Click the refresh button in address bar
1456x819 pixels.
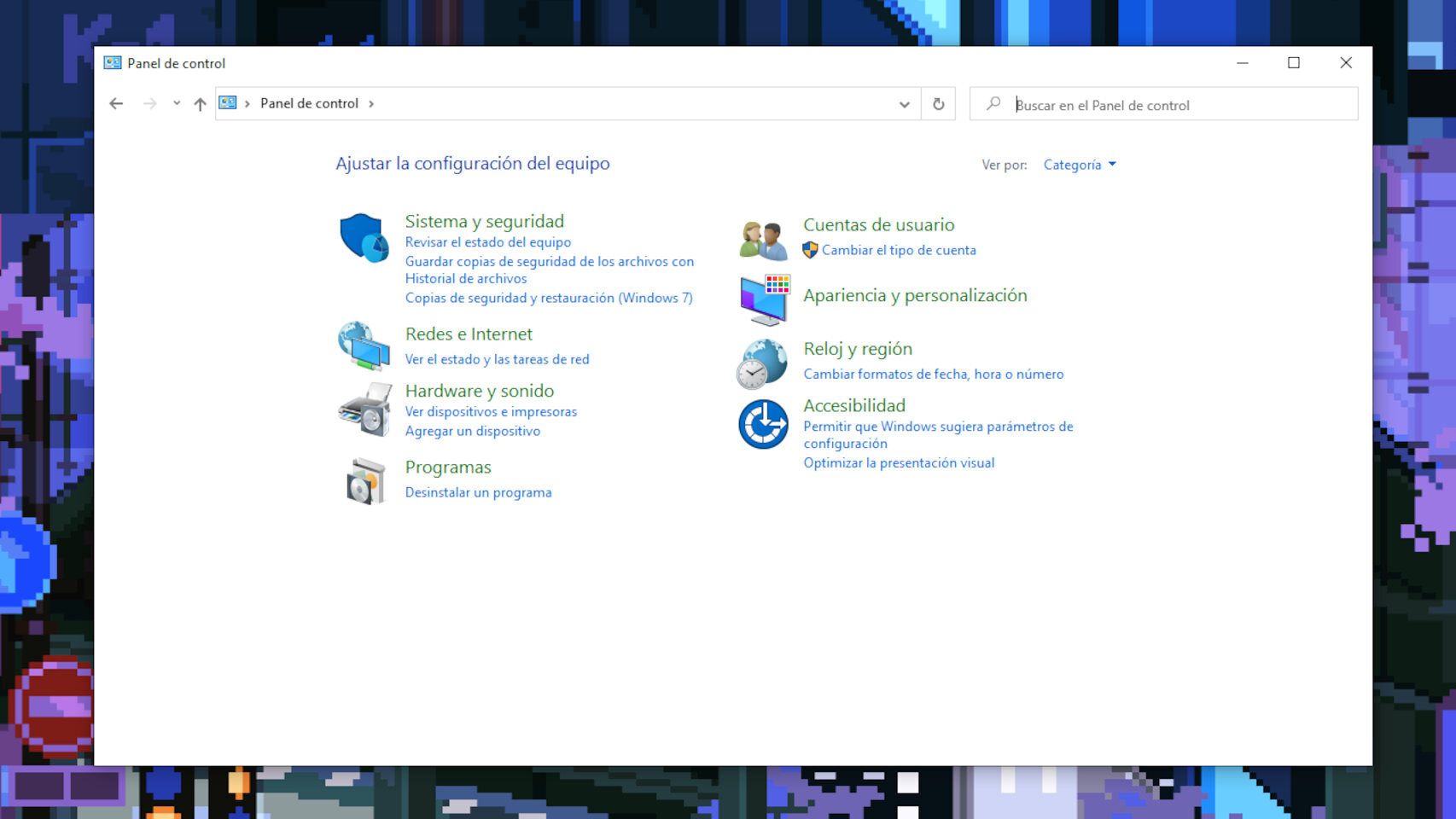pyautogui.click(x=937, y=103)
